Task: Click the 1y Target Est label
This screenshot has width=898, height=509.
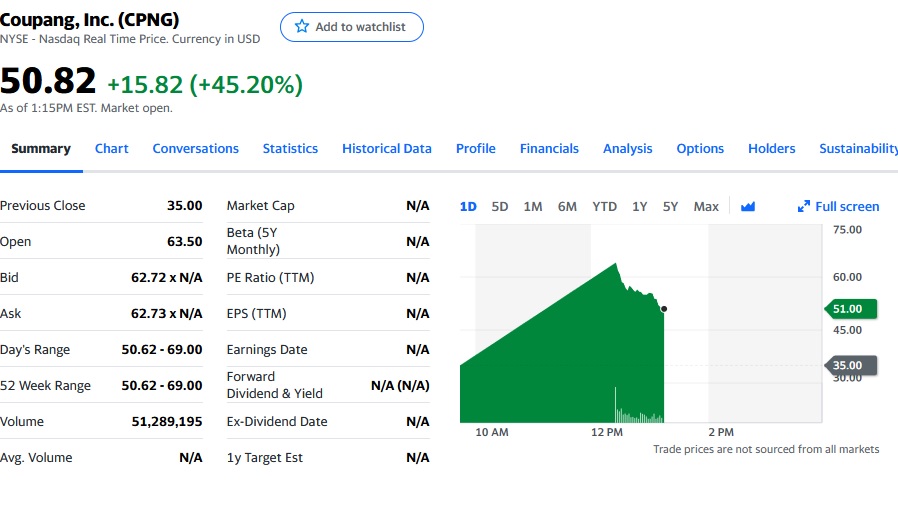Action: pyautogui.click(x=265, y=458)
